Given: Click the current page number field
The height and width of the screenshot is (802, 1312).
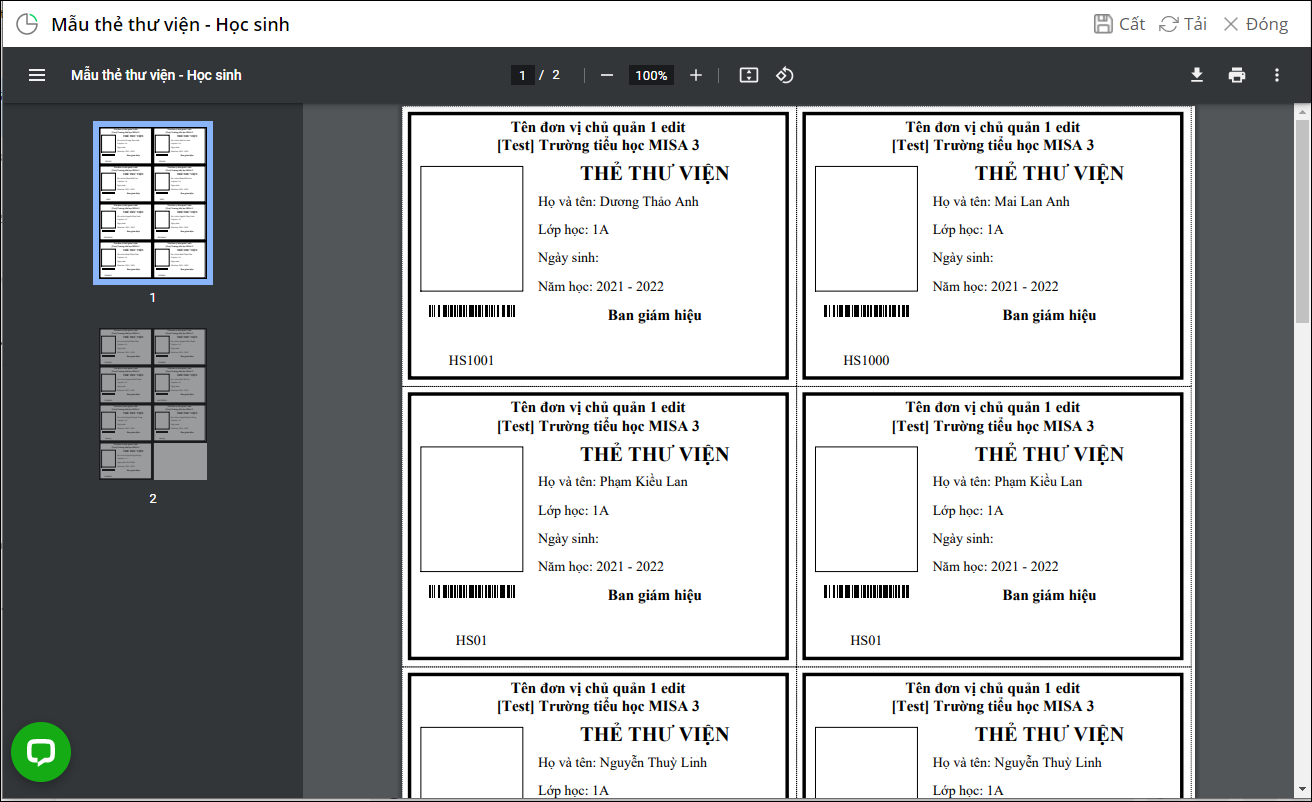Looking at the screenshot, I should coord(522,75).
